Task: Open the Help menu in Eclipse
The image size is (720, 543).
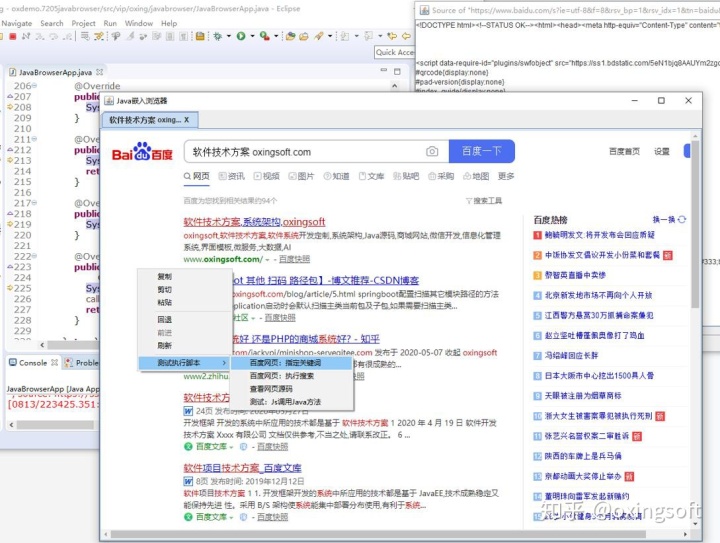Action: (x=169, y=23)
